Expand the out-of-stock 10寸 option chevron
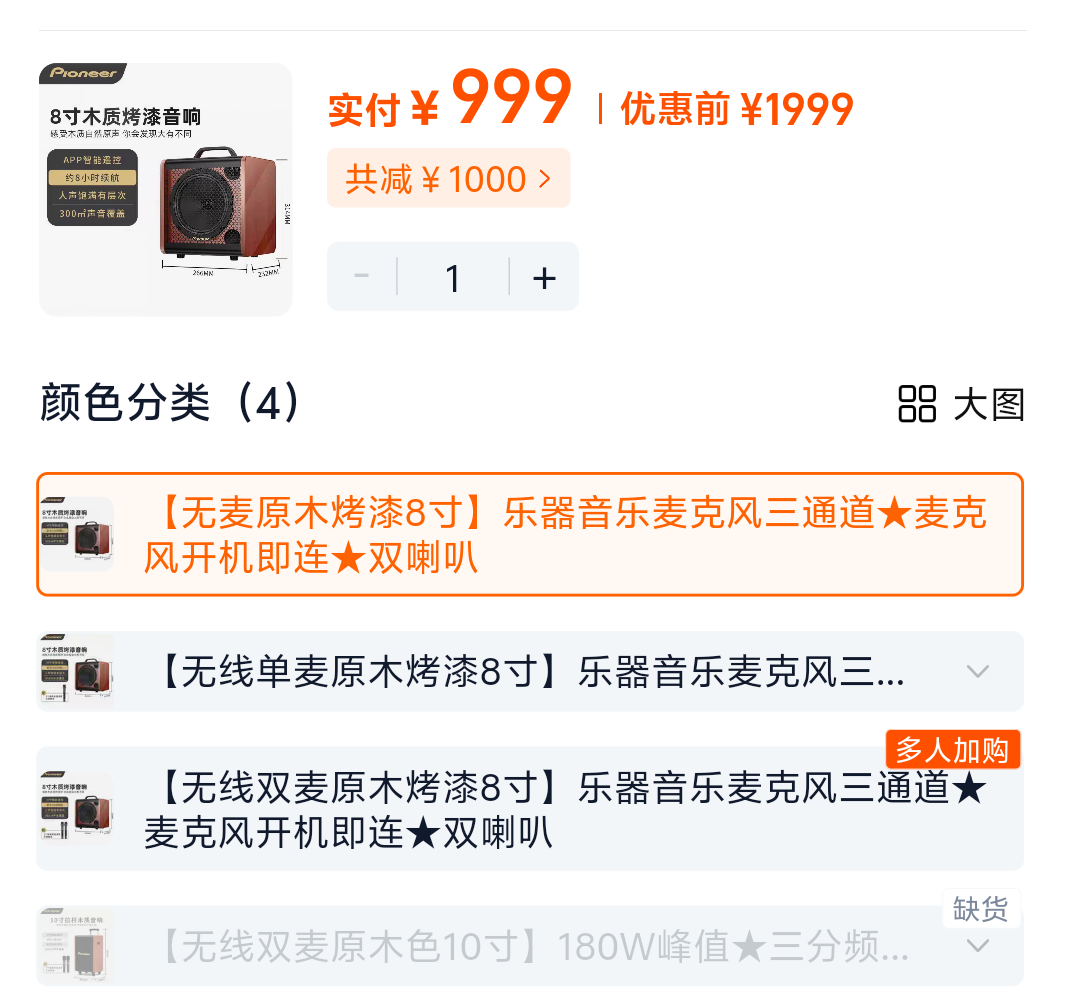This screenshot has width=1071, height=999. 978,946
